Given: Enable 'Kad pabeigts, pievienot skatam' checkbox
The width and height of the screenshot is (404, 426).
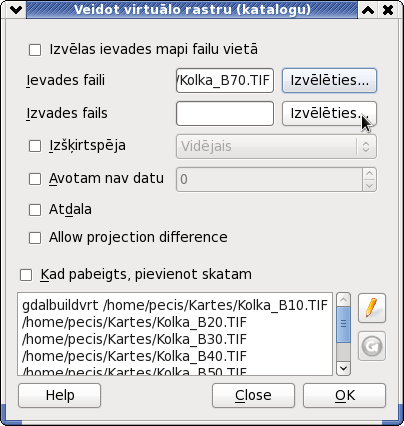Looking at the screenshot, I should coord(26,275).
